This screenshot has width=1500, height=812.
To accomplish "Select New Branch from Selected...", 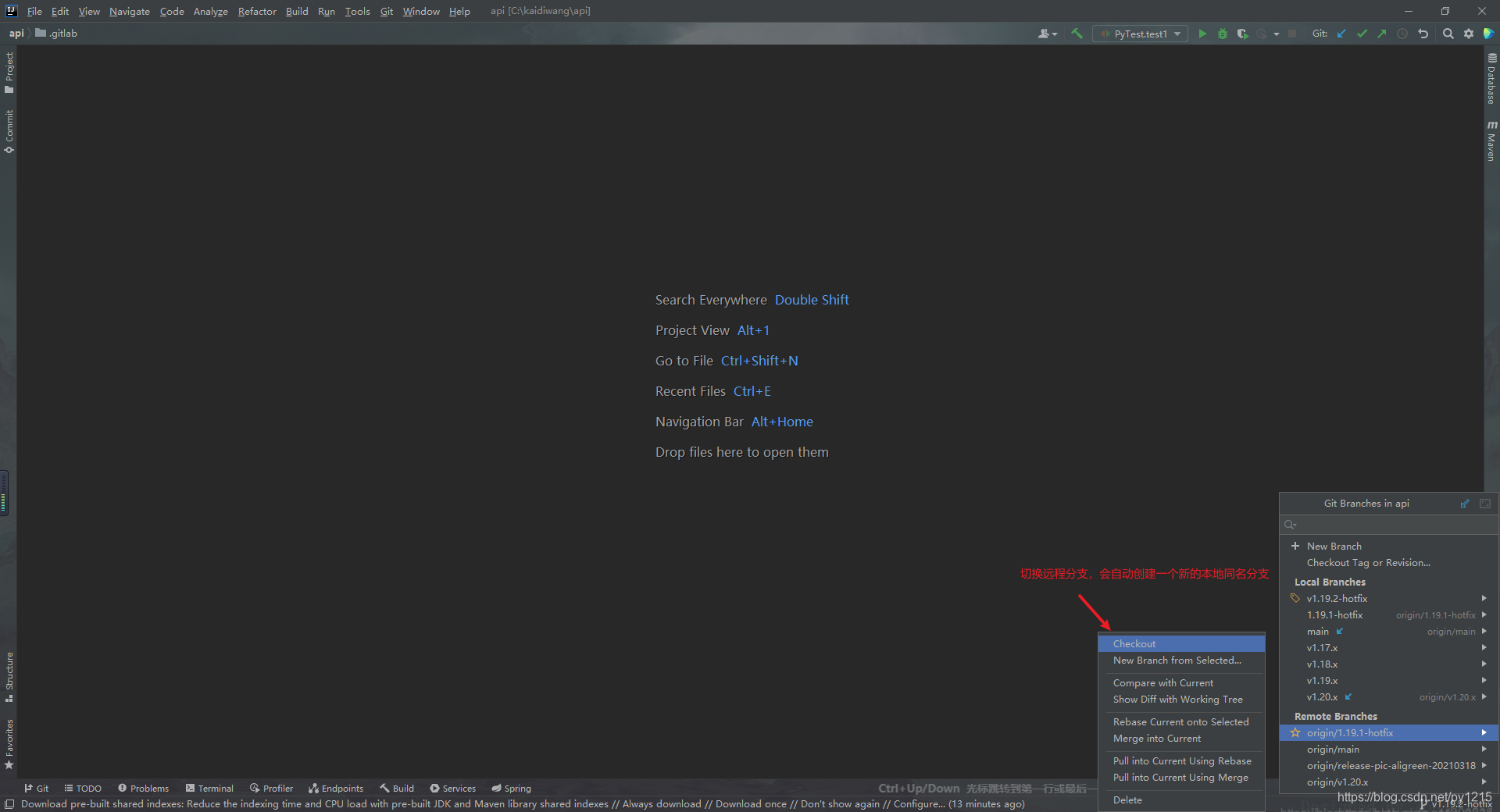I will point(1181,661).
